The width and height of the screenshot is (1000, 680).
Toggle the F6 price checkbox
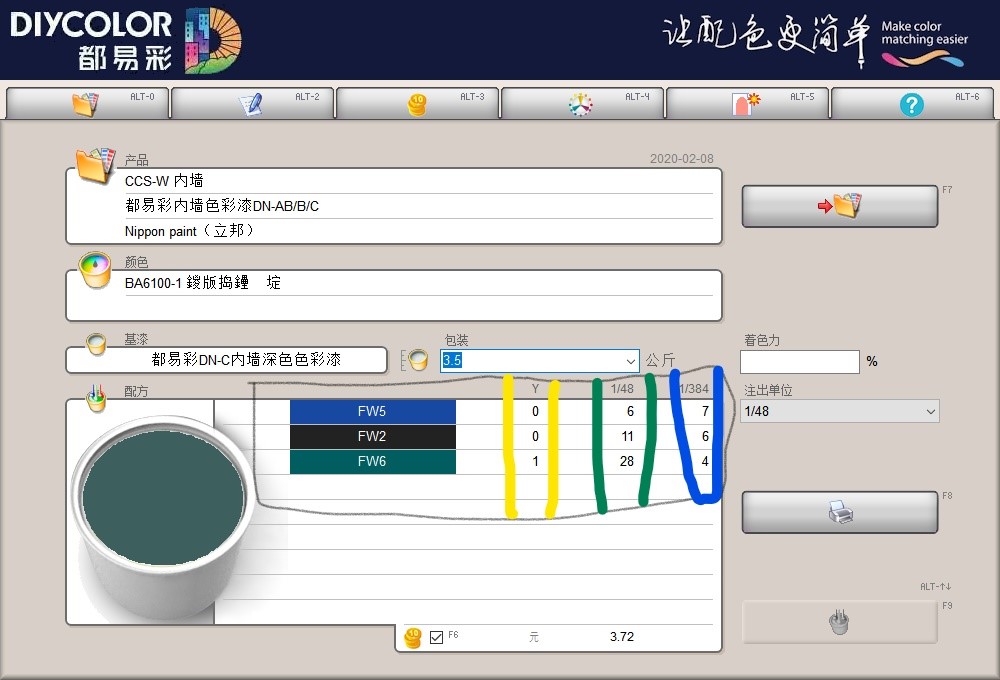[x=436, y=637]
